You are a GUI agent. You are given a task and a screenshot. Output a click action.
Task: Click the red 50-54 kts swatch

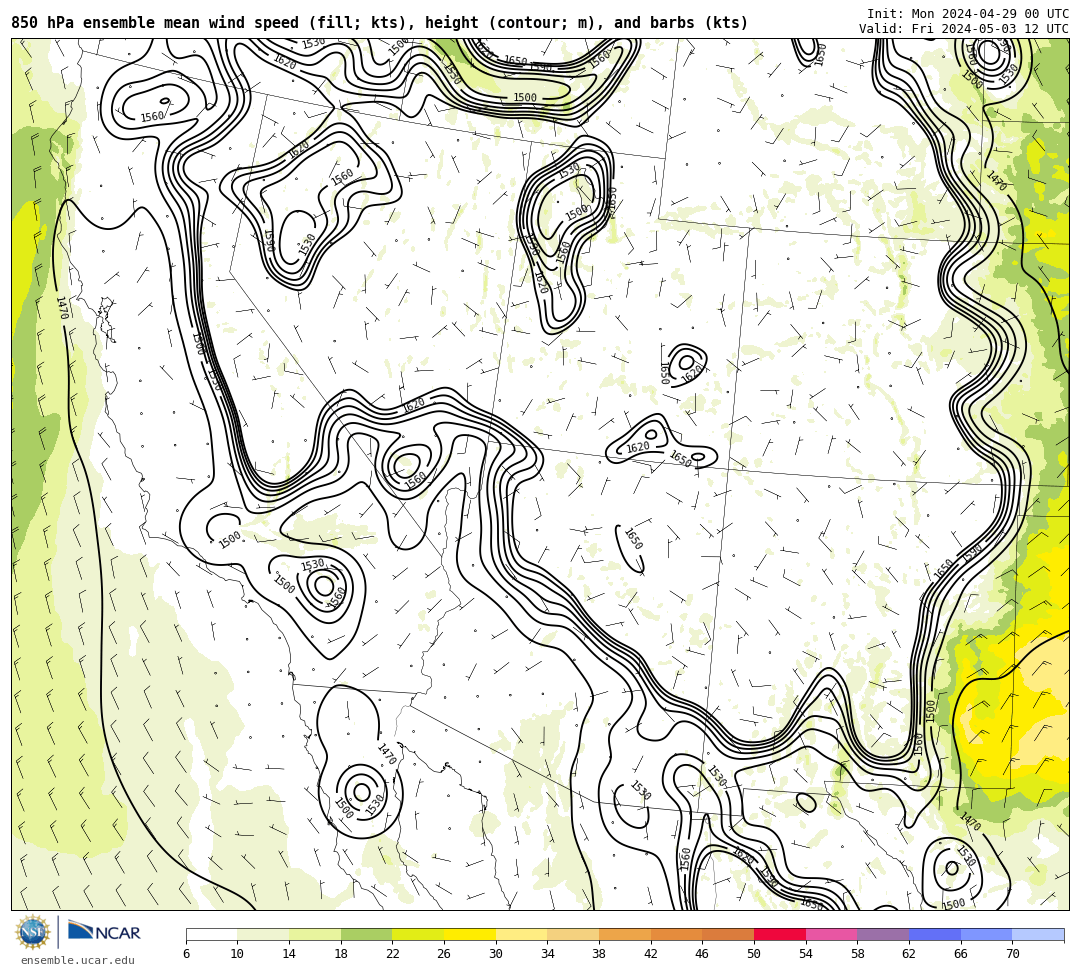[780, 934]
